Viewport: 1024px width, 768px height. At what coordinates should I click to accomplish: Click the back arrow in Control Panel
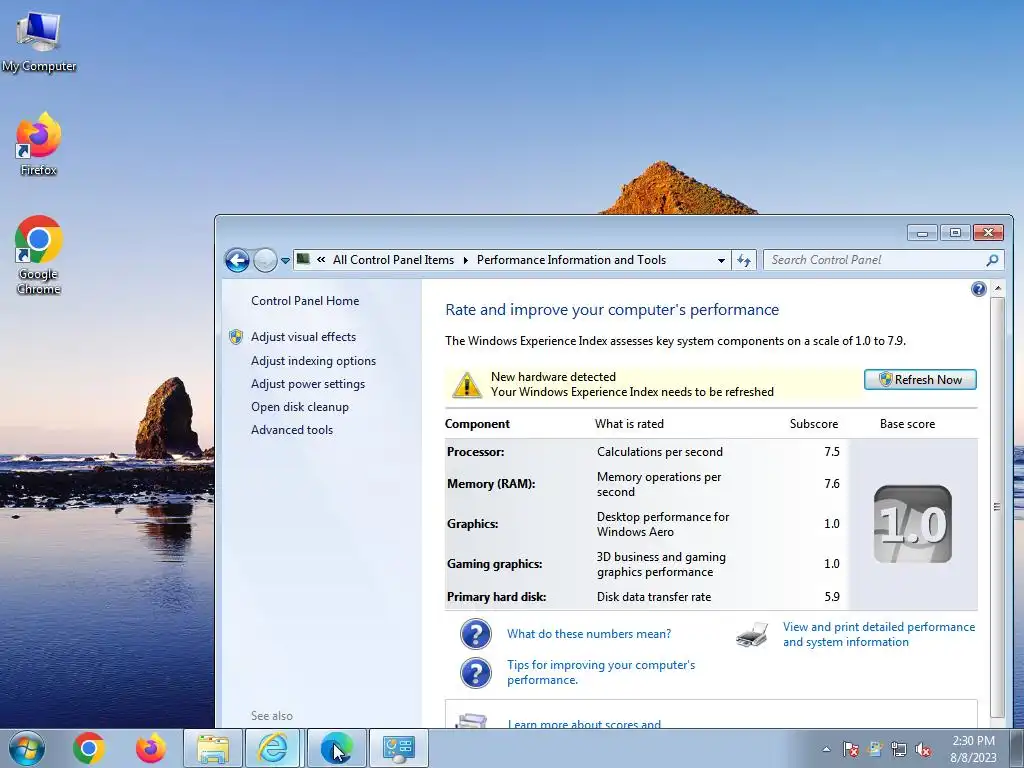(x=237, y=260)
